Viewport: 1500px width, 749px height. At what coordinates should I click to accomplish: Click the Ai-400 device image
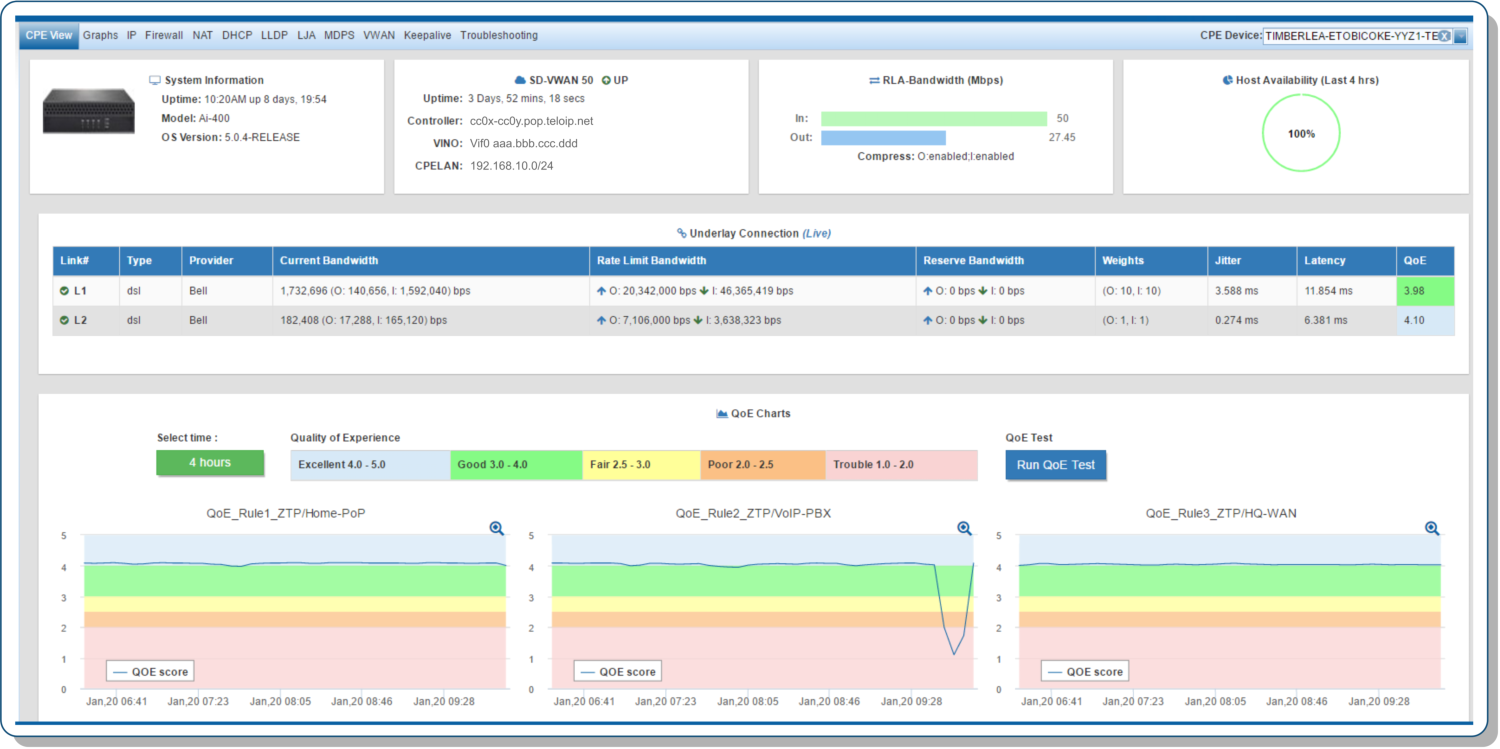pyautogui.click(x=88, y=111)
